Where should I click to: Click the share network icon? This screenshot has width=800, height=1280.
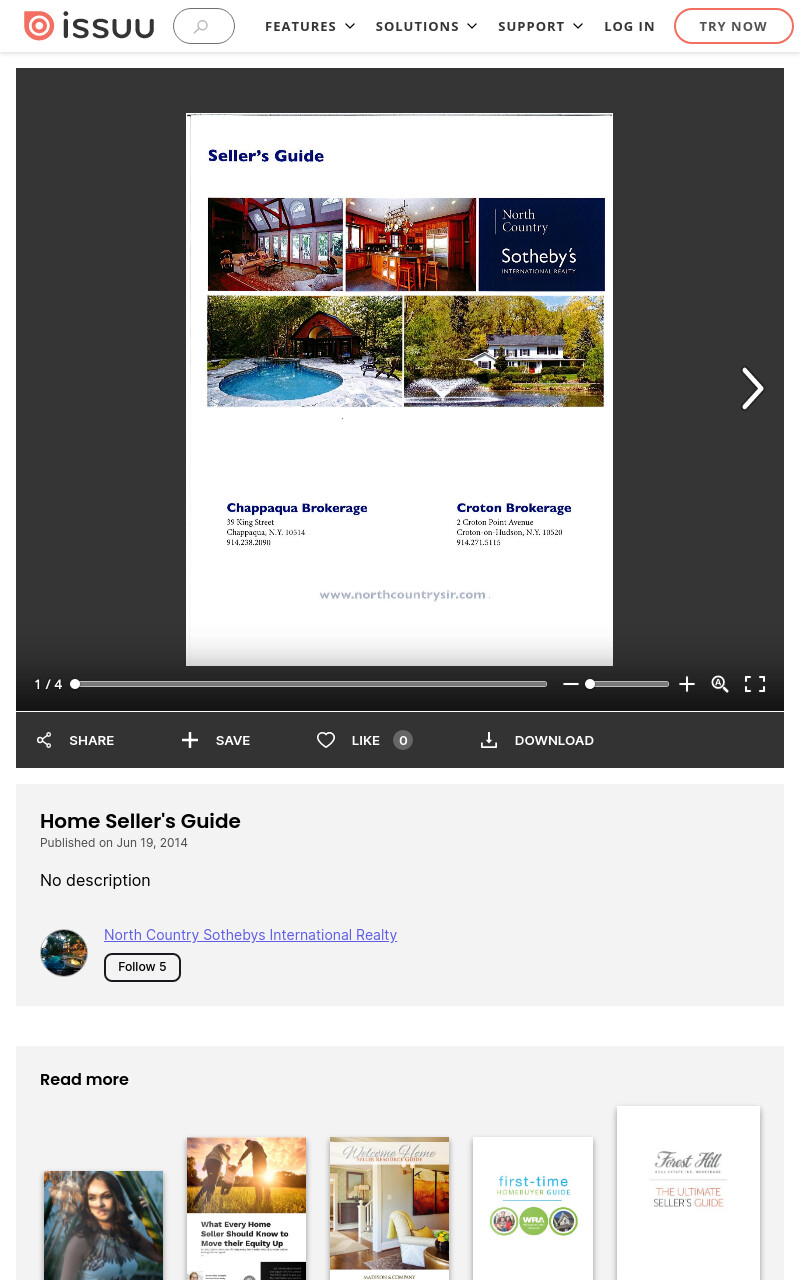44,740
